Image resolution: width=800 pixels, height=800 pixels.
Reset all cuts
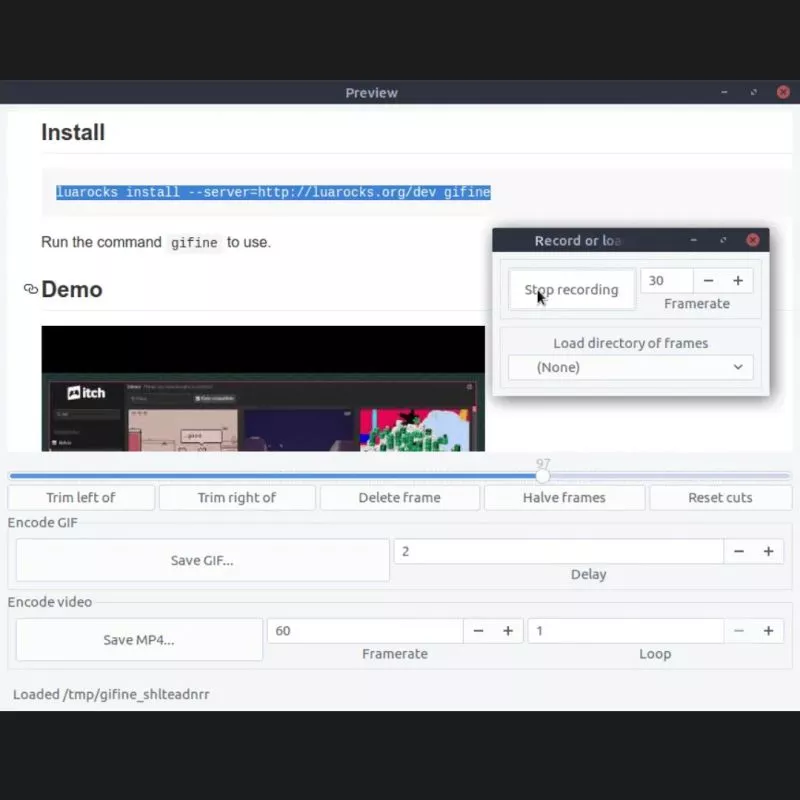tap(721, 497)
